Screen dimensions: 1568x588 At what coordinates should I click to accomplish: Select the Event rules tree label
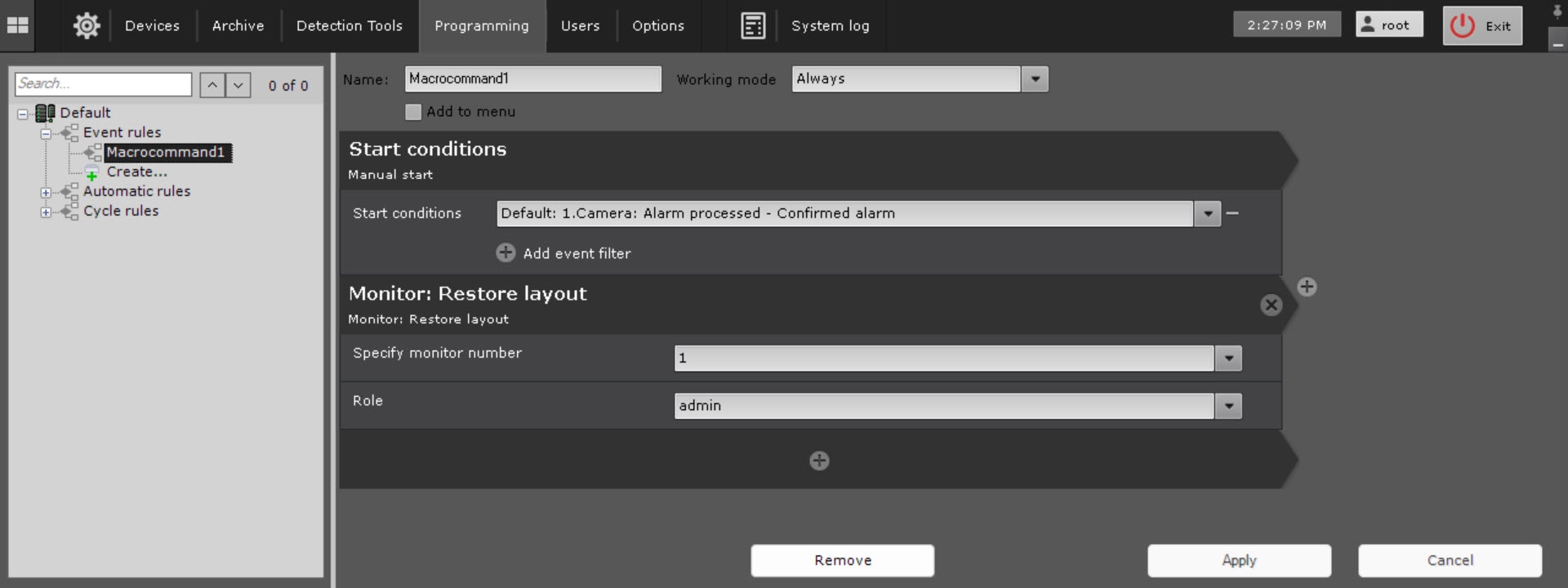[122, 132]
